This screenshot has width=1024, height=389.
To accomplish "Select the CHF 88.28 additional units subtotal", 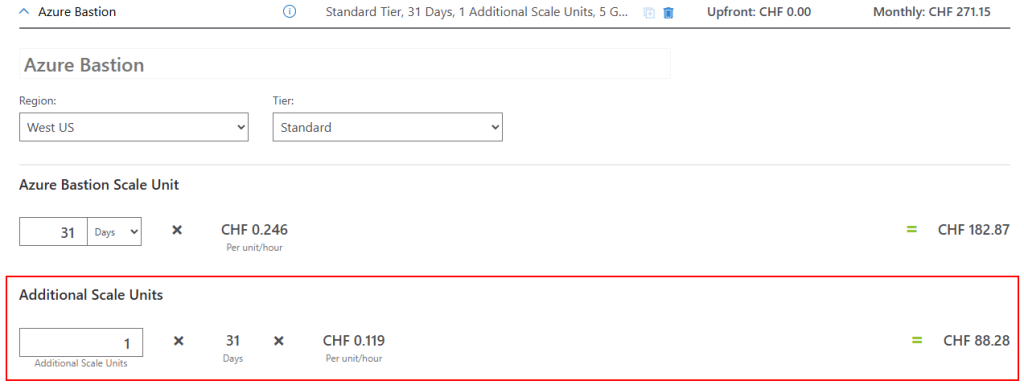I will [976, 340].
